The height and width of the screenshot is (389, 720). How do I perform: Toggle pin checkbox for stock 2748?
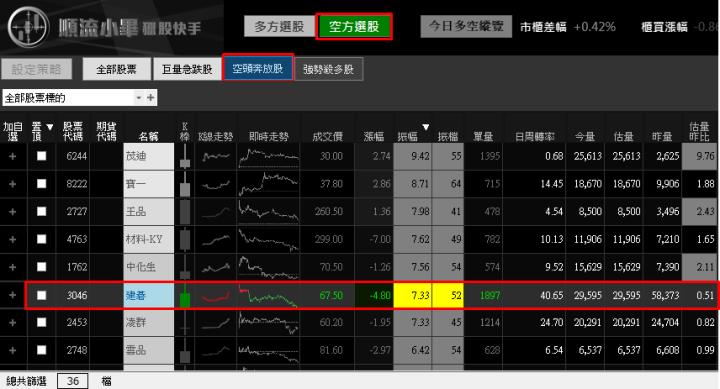[41, 350]
